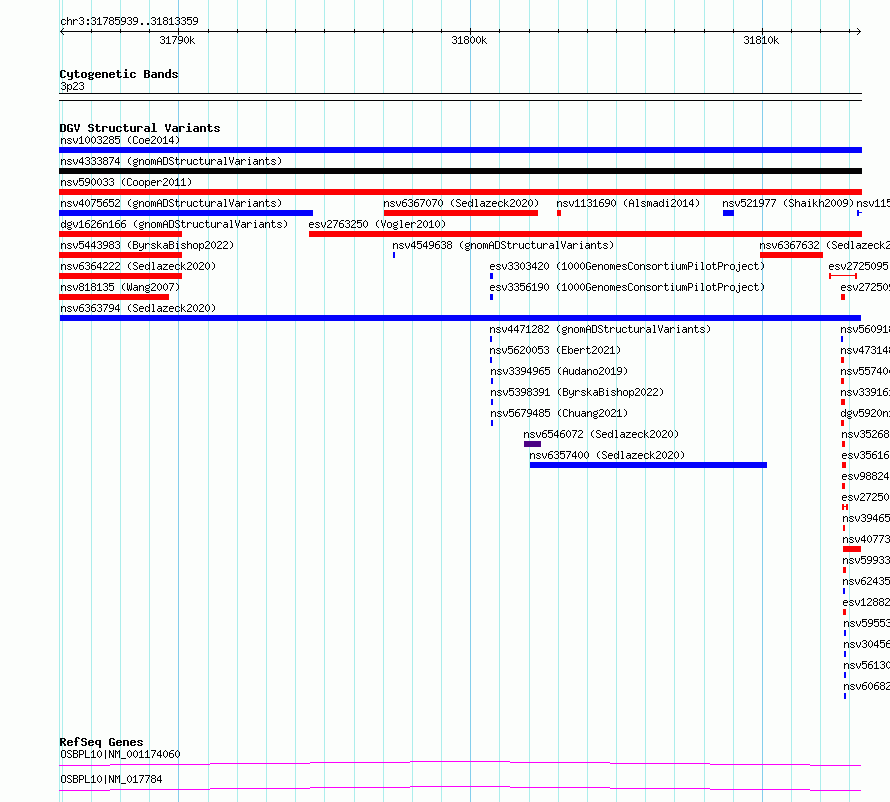Open nsv6367632 Sedlazeck variant label
890x802 pixels.
[825, 245]
